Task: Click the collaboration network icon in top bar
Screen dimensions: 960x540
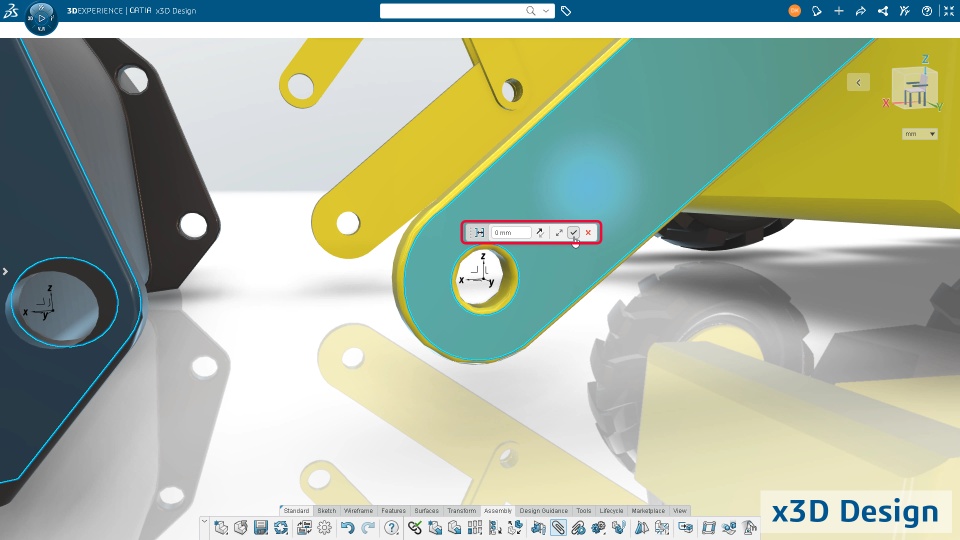Action: click(883, 11)
